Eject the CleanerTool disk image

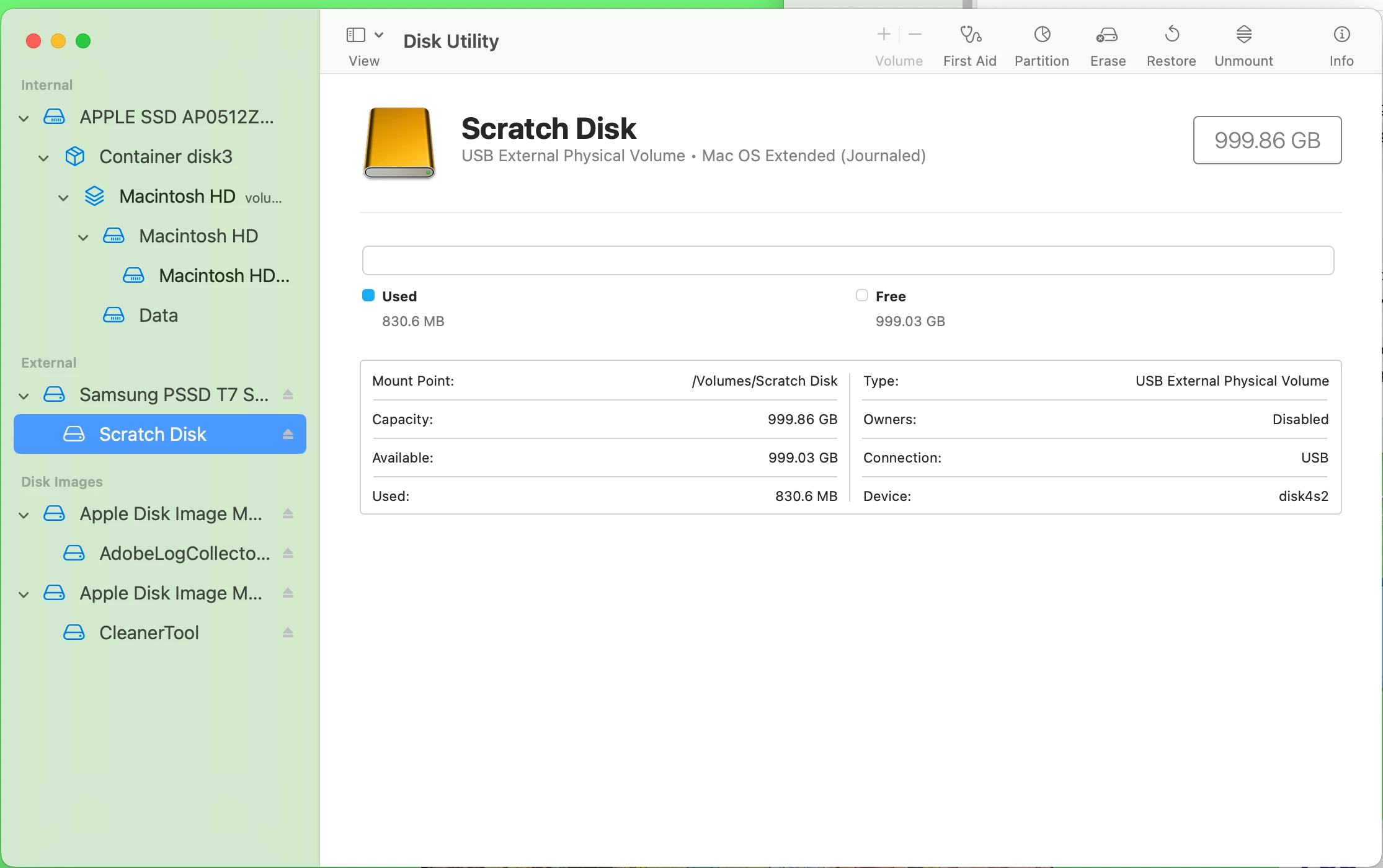(288, 632)
